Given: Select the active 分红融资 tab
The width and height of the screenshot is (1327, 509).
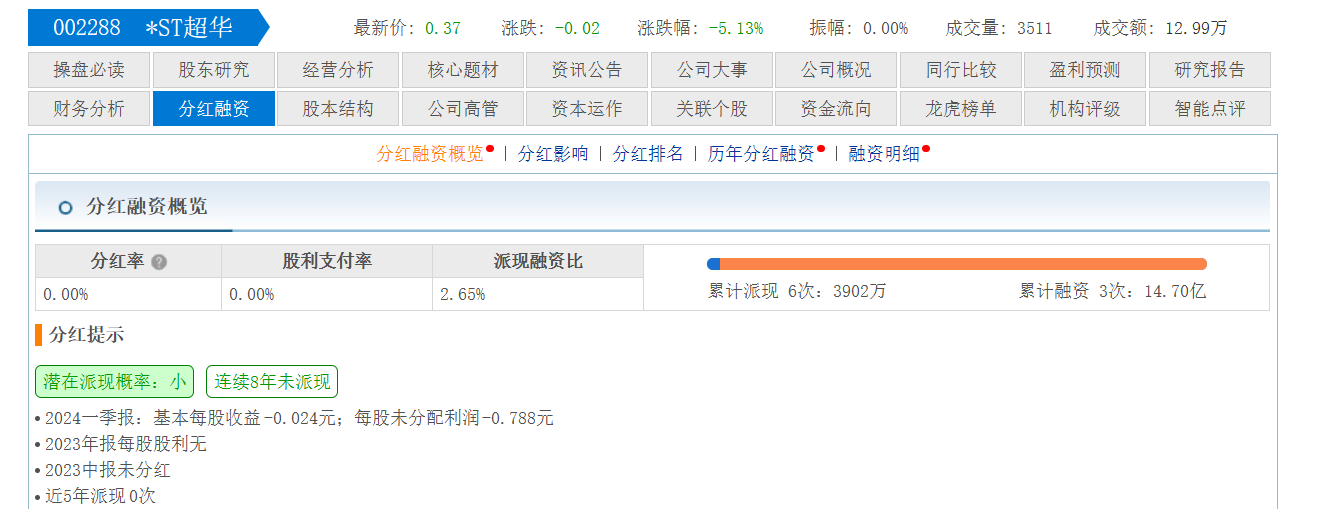Looking at the screenshot, I should pos(214,109).
